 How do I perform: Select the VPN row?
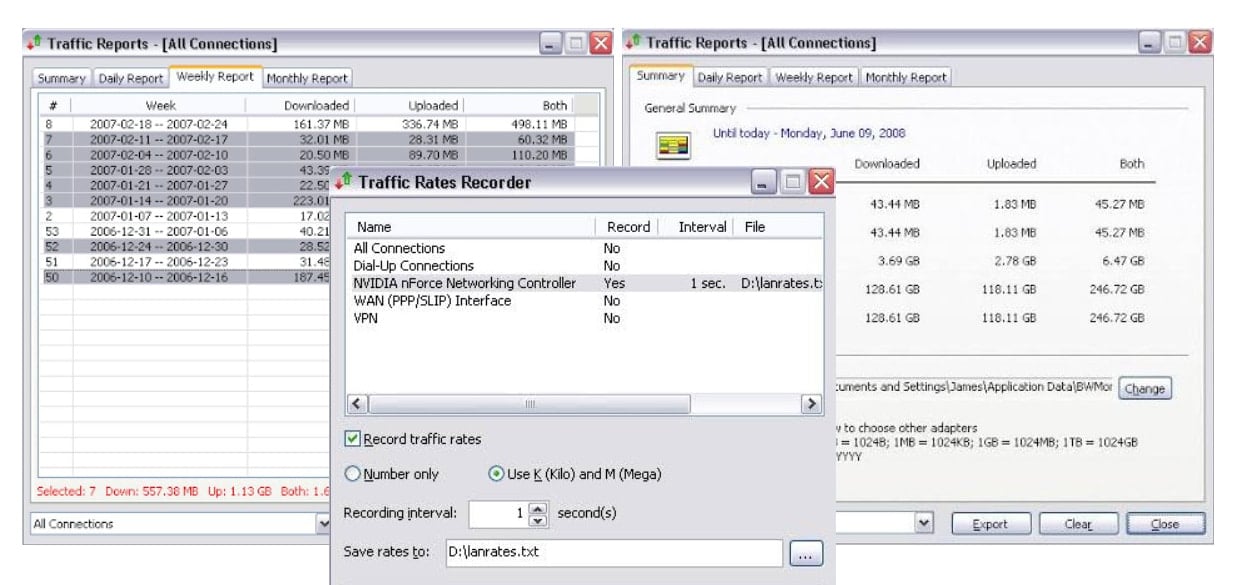[x=584, y=318]
